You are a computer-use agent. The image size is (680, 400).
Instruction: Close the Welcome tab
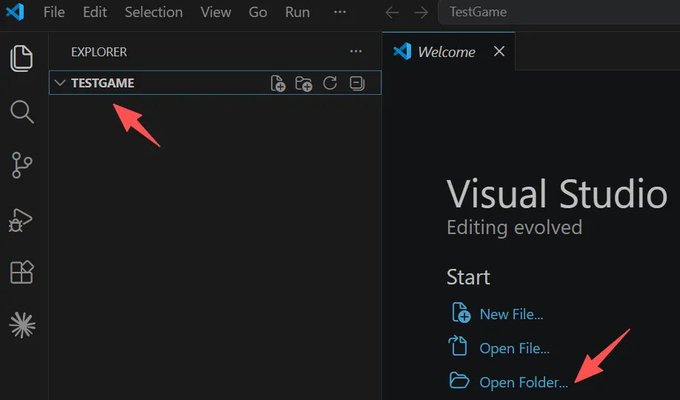coord(499,51)
